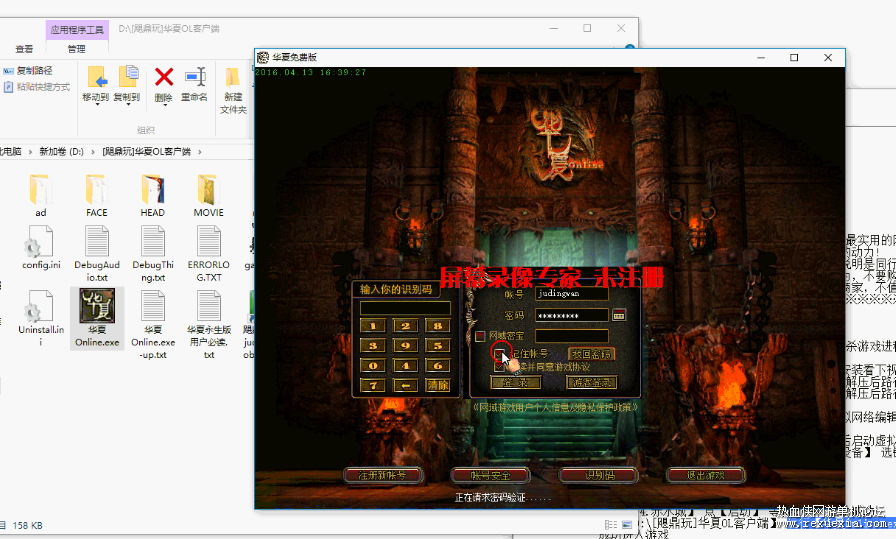This screenshot has width=896, height=539.
Task: Click keypad digit 9
Action: click(405, 346)
